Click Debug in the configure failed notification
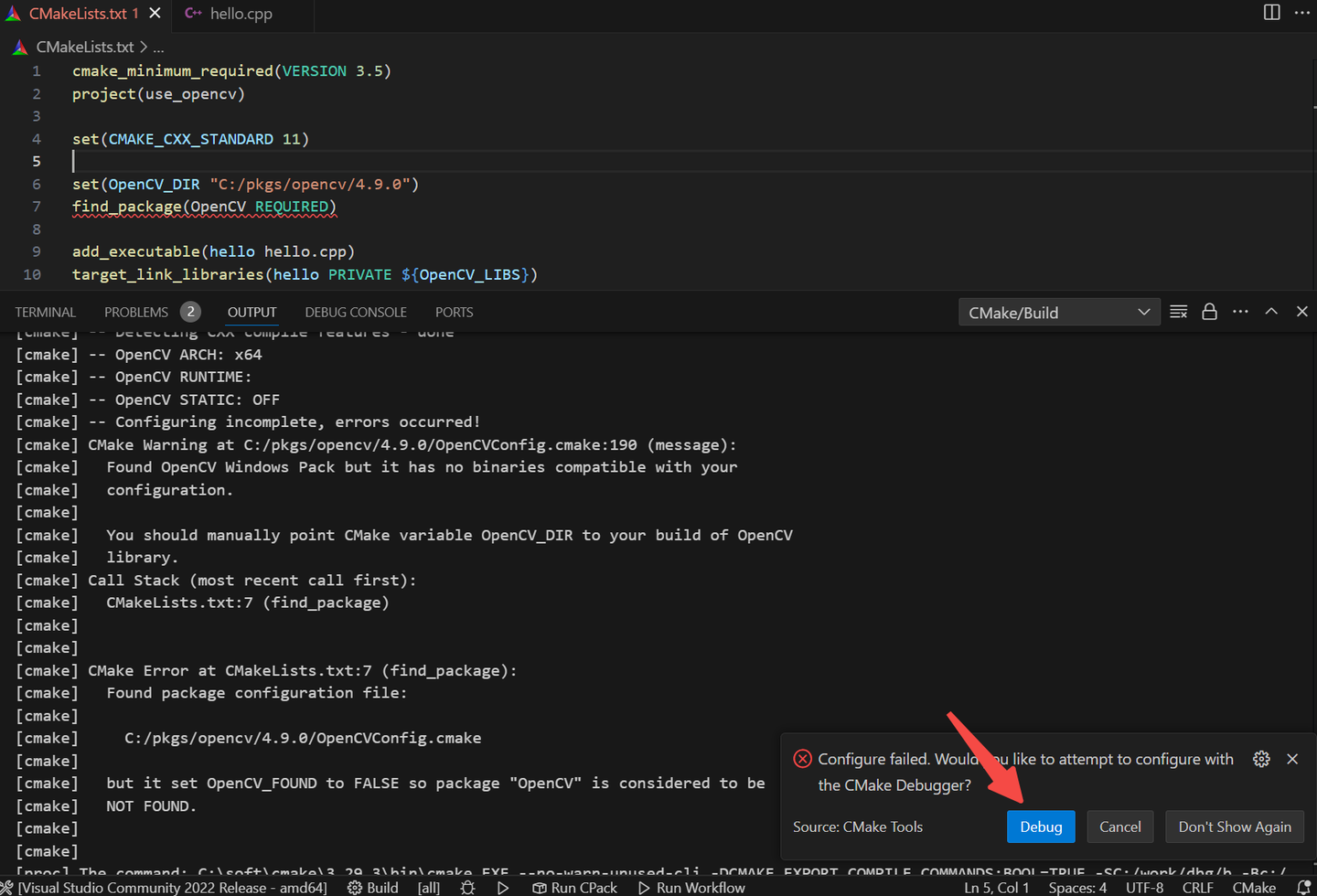The image size is (1317, 896). [x=1041, y=826]
